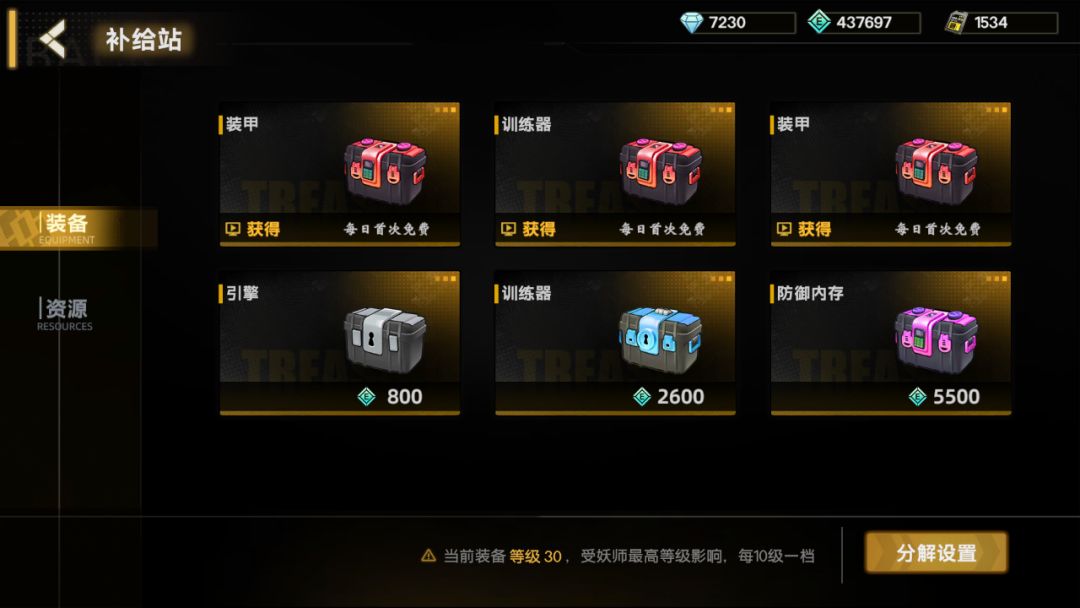Click the 7230 diamond balance field

click(x=737, y=23)
